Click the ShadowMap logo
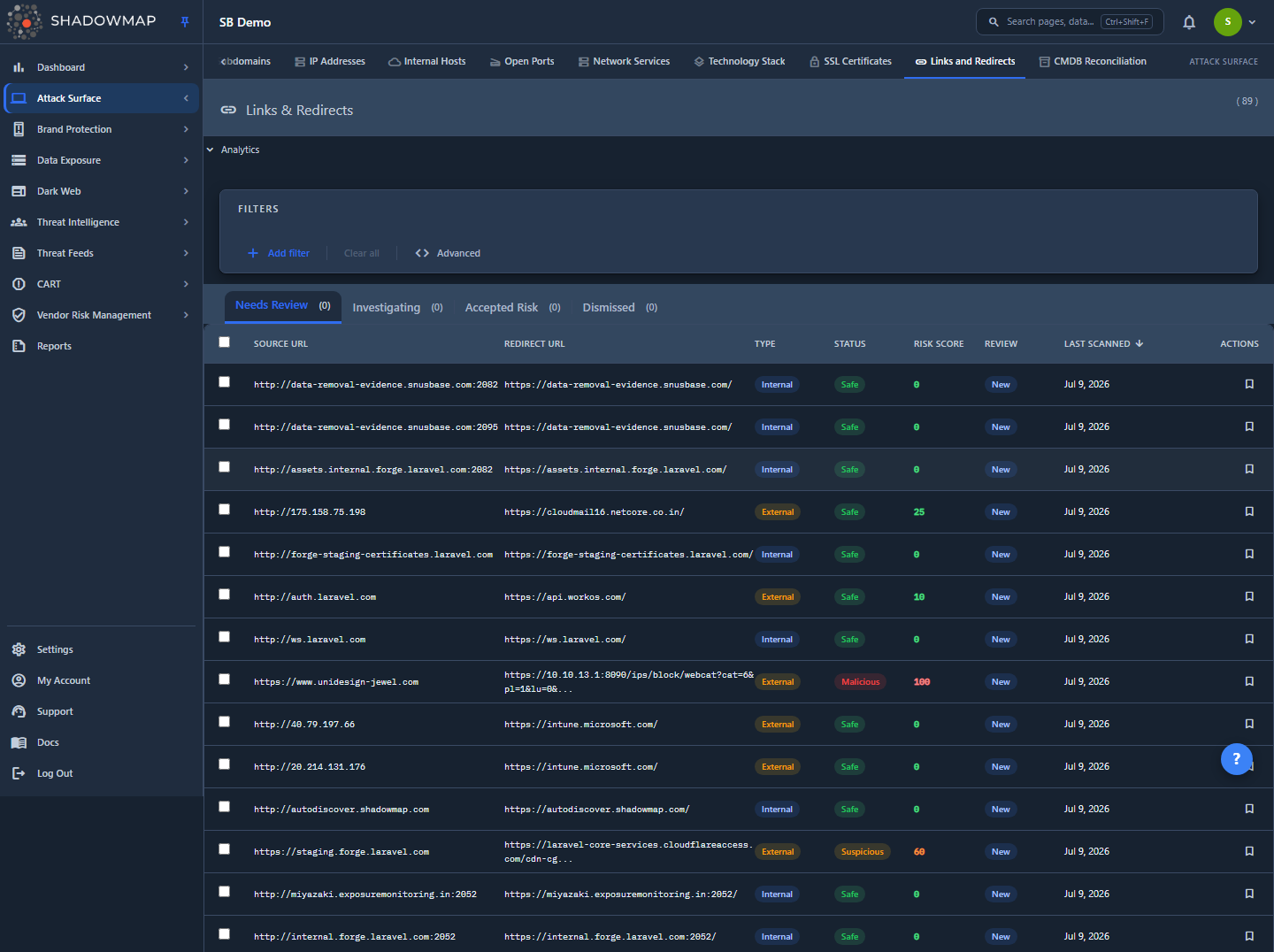 (81, 21)
